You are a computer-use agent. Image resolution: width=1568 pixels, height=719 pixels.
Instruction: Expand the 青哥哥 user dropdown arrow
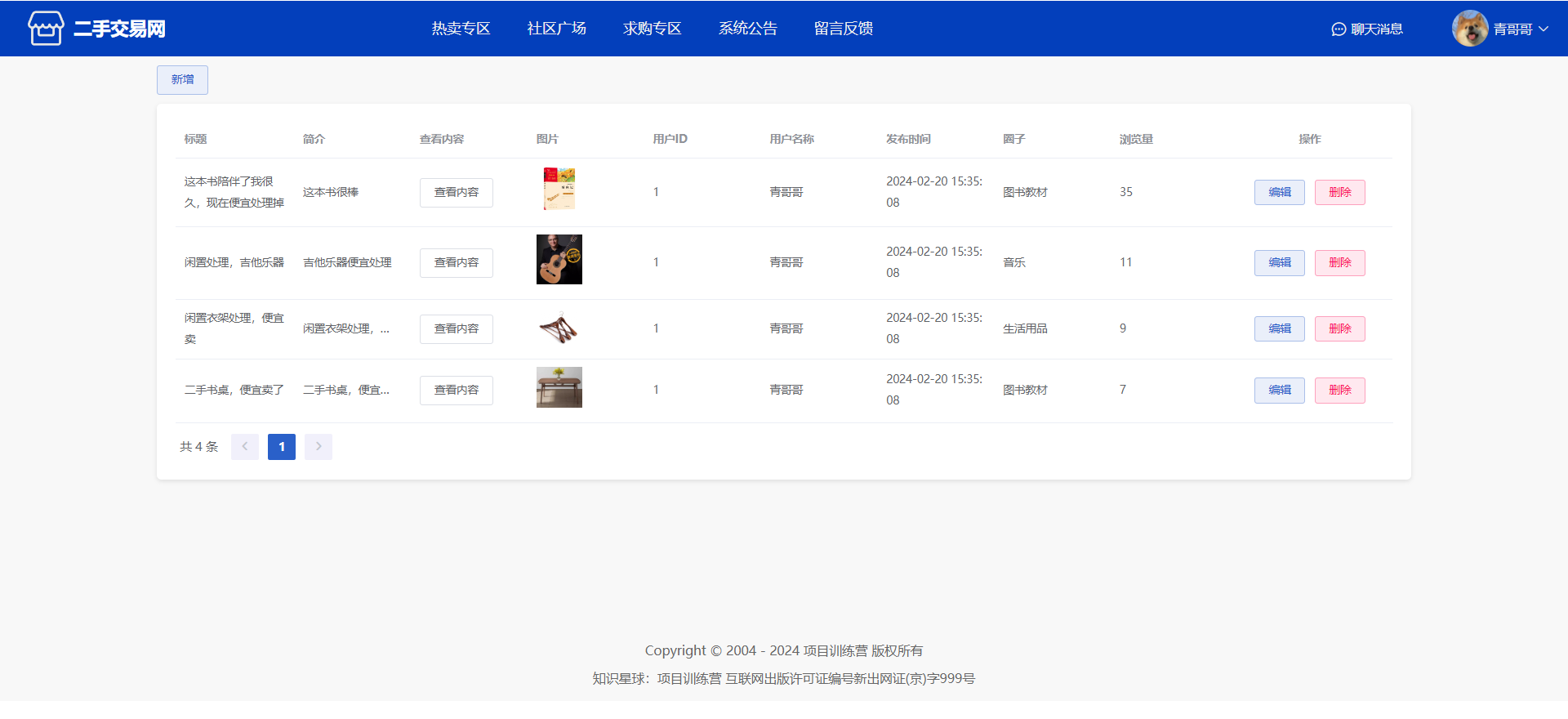[1543, 29]
